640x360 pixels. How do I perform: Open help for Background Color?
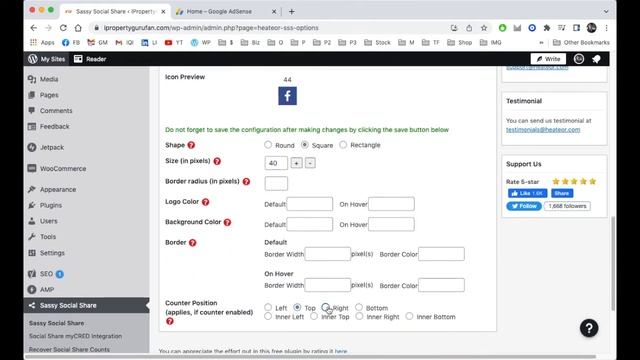pyautogui.click(x=227, y=222)
